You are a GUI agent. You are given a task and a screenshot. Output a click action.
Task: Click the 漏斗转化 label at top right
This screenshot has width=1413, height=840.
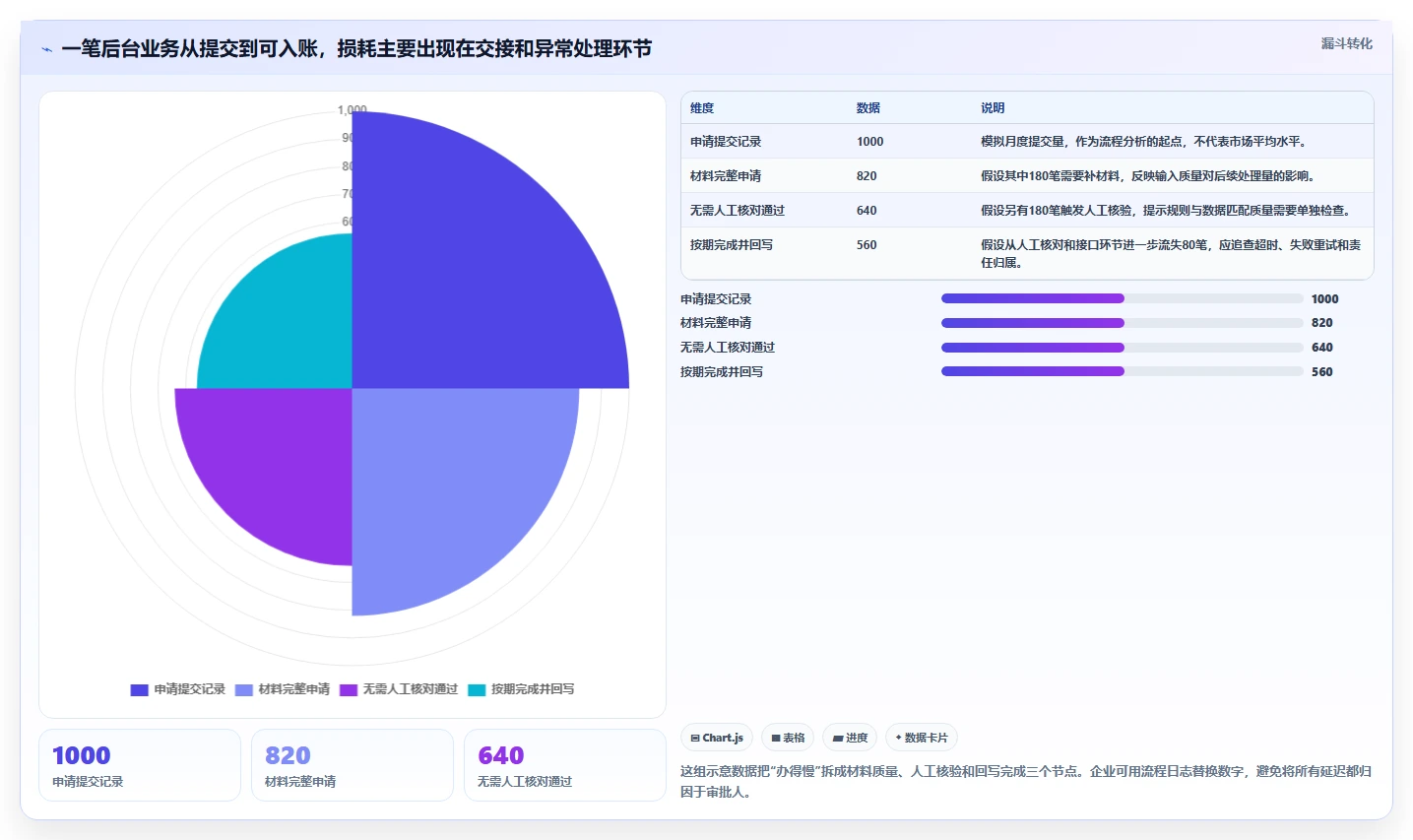coord(1346,43)
